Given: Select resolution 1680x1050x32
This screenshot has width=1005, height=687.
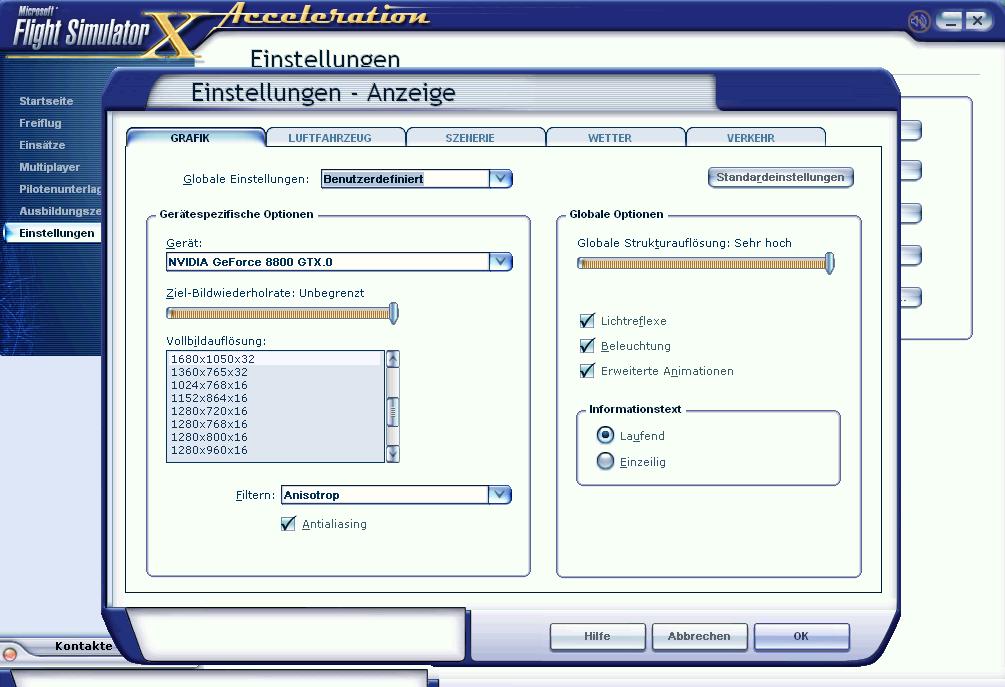Looking at the screenshot, I should (275, 359).
